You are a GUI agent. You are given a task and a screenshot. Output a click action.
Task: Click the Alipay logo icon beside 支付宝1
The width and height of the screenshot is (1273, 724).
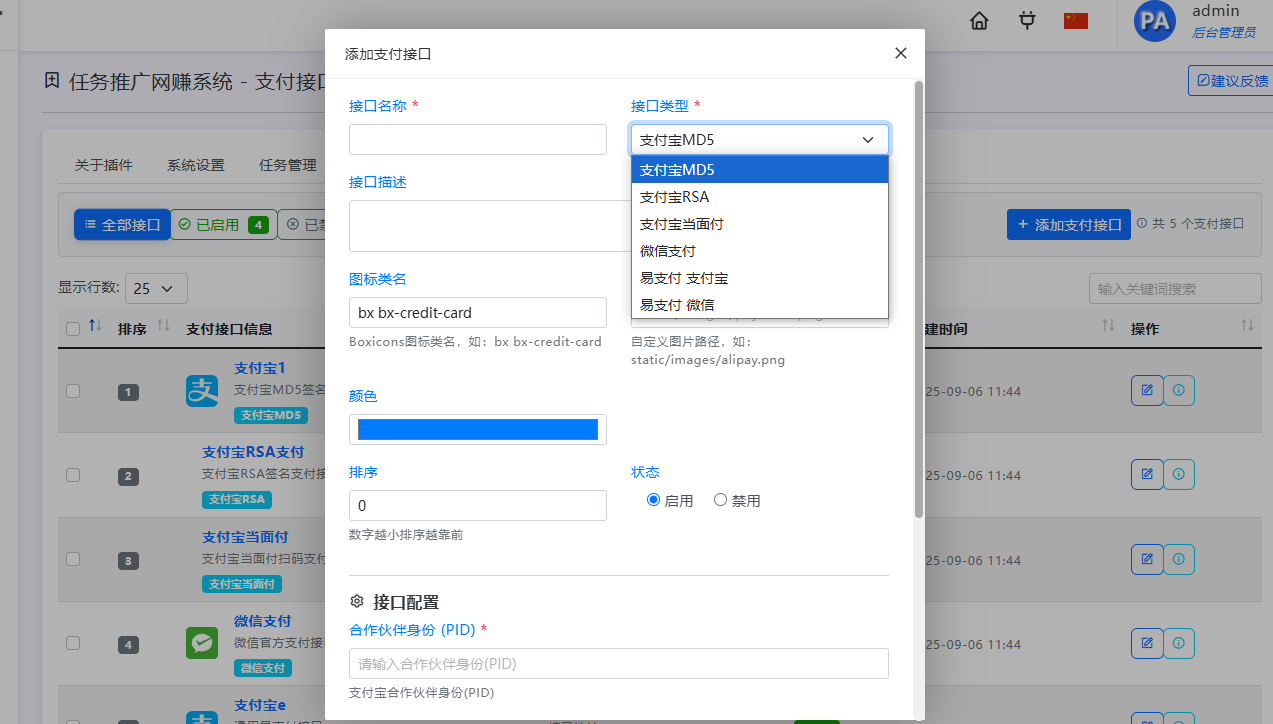pos(202,391)
